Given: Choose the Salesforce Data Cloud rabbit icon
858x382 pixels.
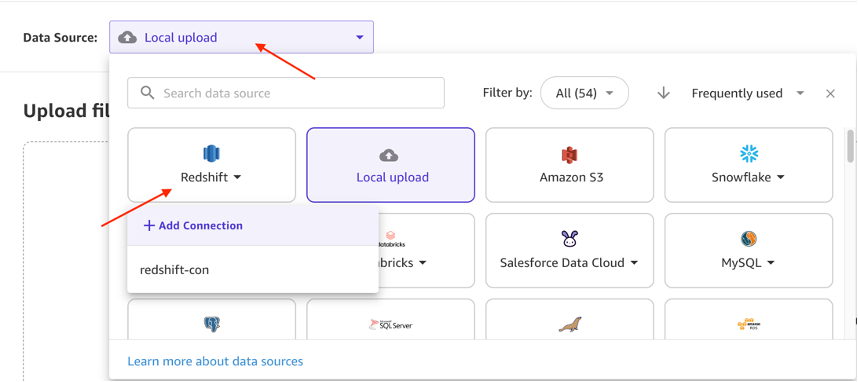Looking at the screenshot, I should pos(570,239).
